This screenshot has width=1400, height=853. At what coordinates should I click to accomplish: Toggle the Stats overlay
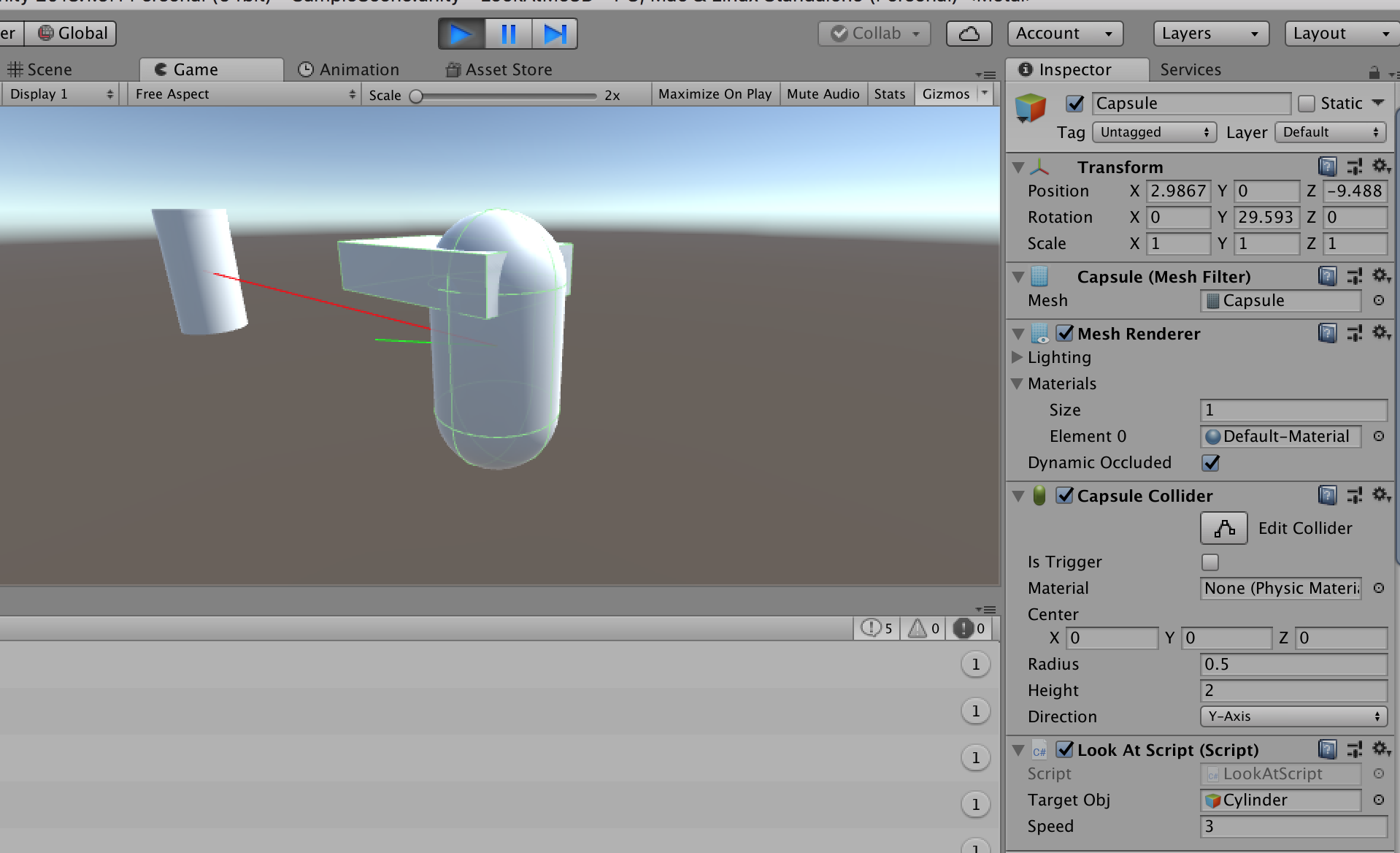point(889,94)
